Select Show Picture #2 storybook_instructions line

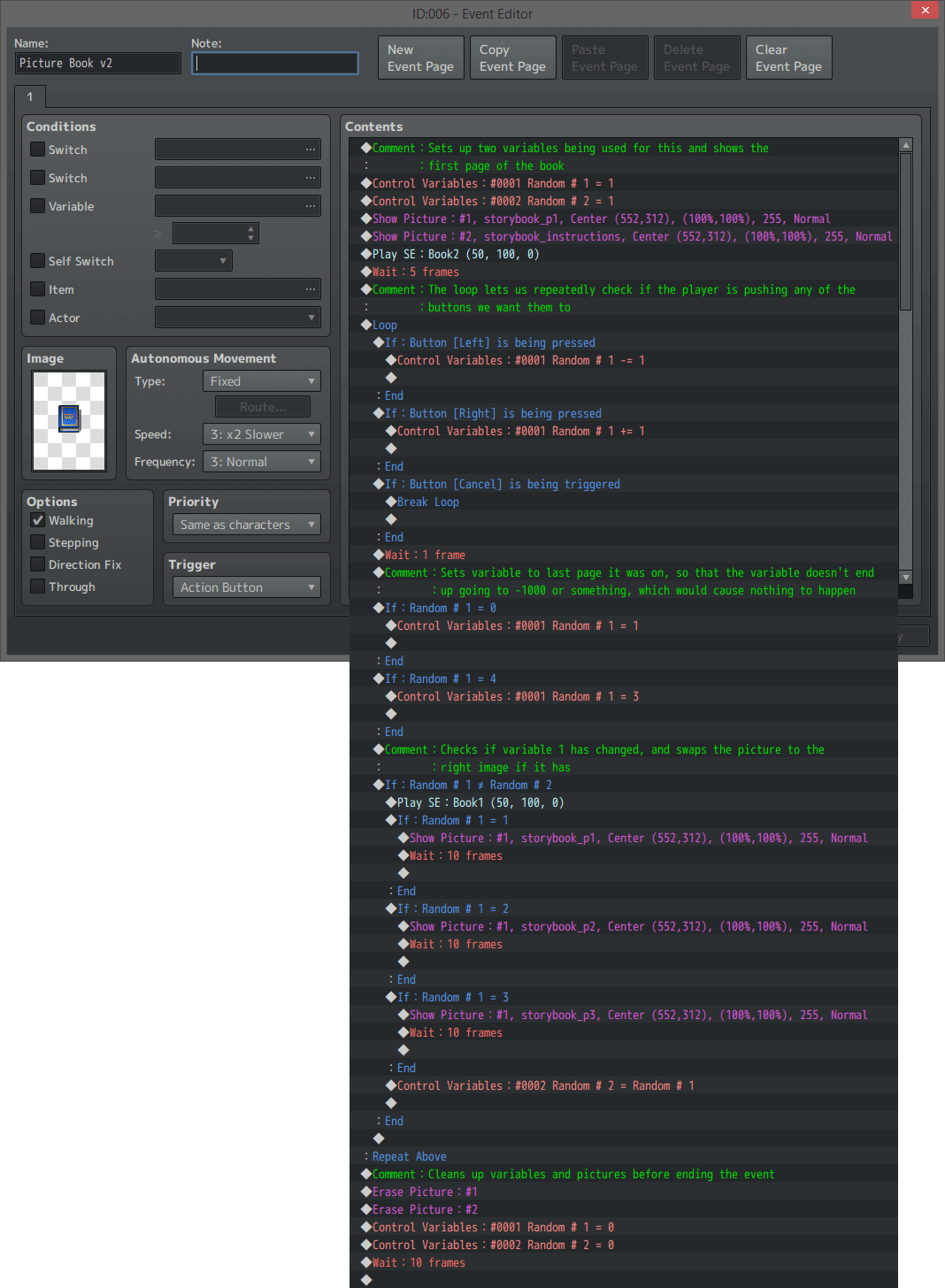point(624,236)
